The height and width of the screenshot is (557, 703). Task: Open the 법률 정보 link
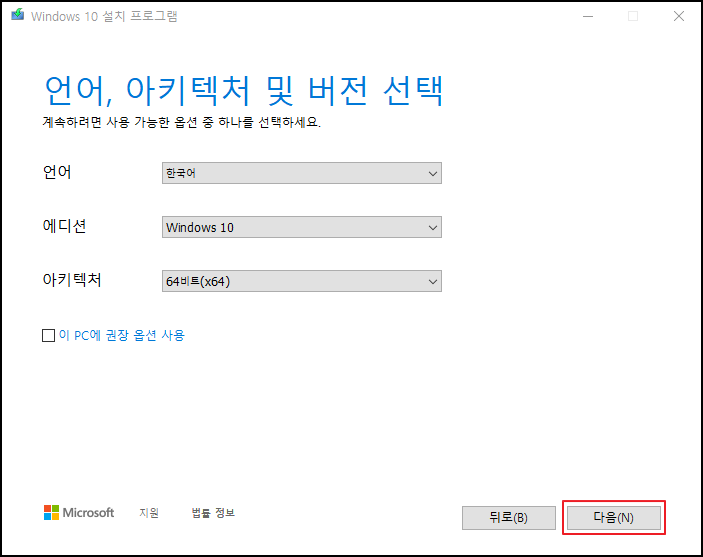click(213, 513)
